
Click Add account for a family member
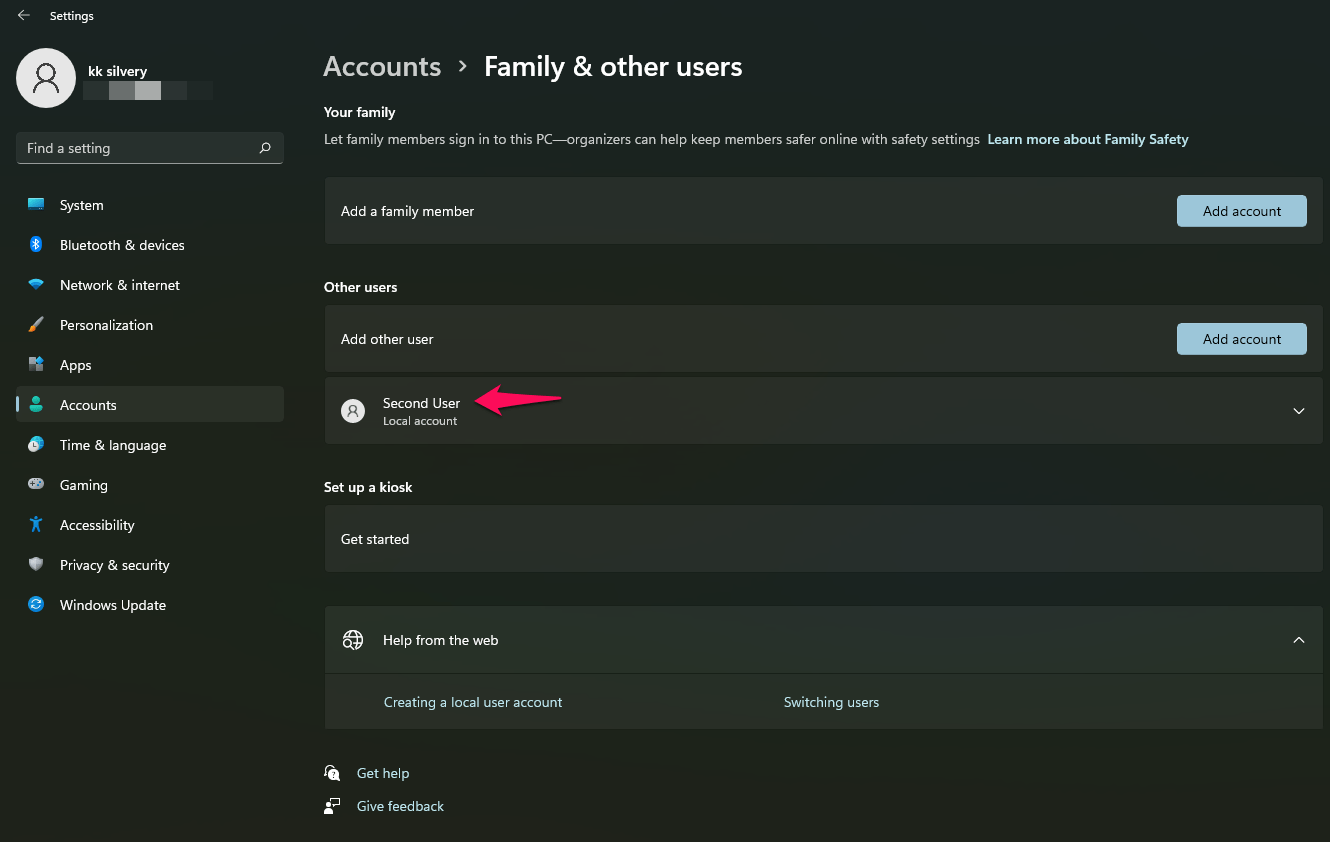coord(1241,211)
